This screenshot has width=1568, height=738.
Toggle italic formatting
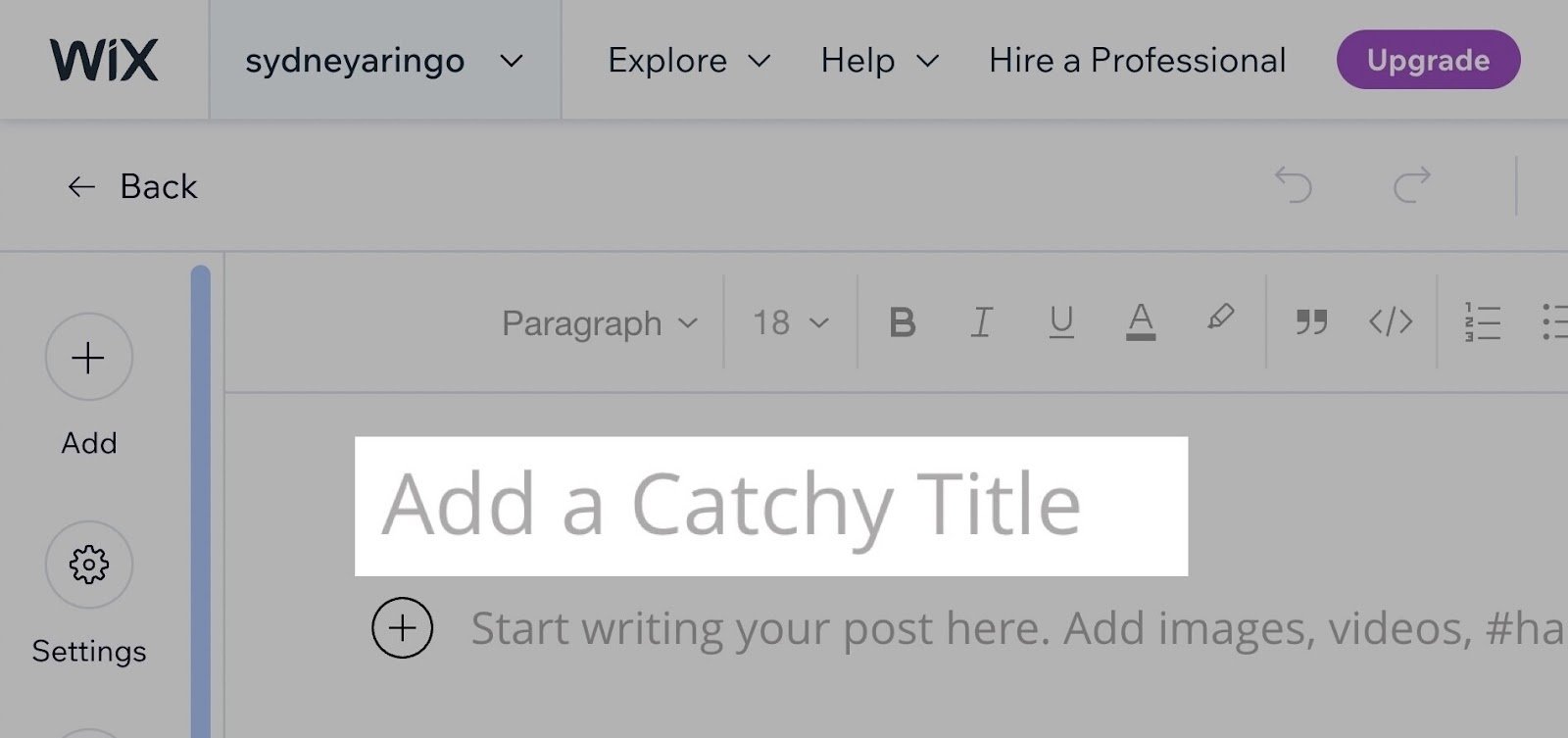(x=981, y=321)
